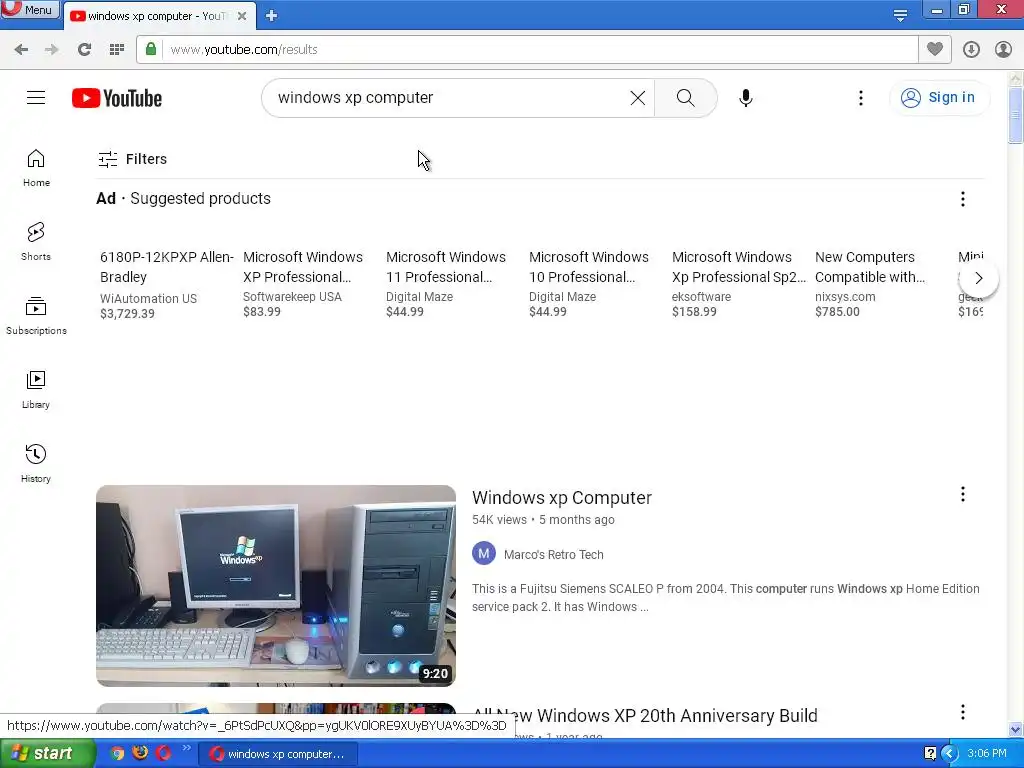The width and height of the screenshot is (1024, 768).
Task: Click the YouTube search box text
Action: (356, 97)
